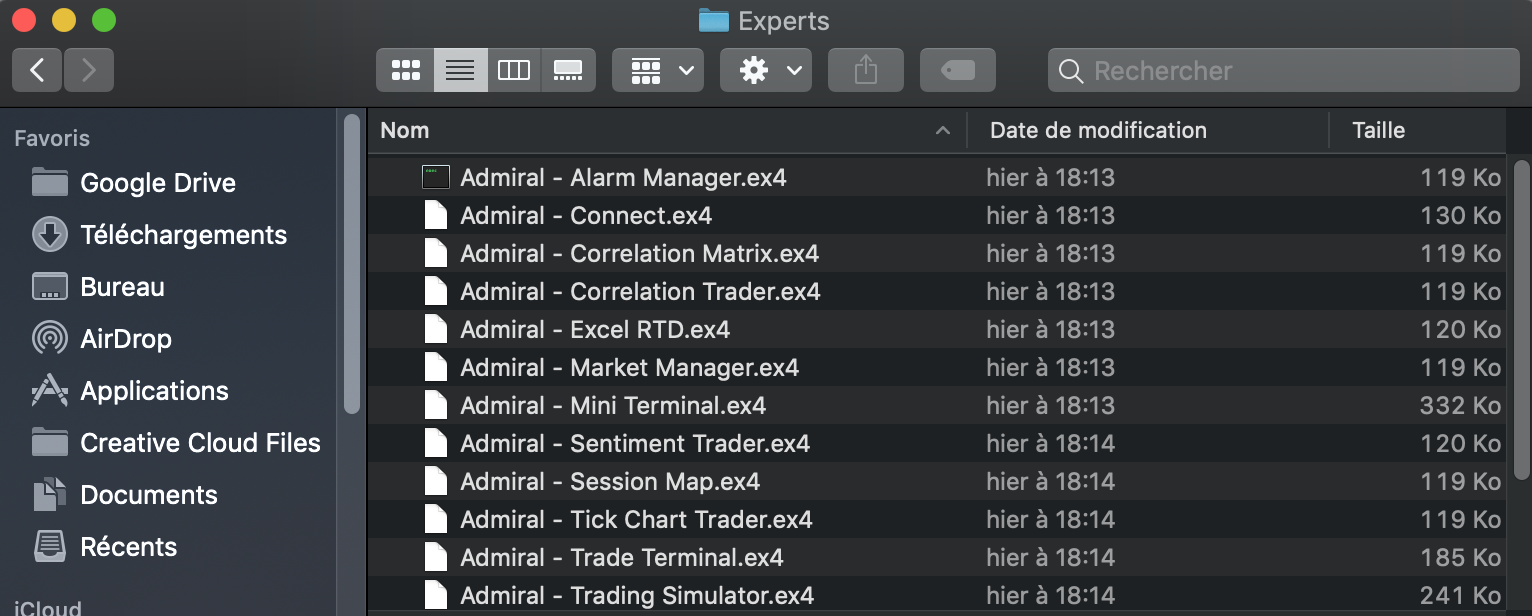Viewport: 1532px width, 616px height.
Task: Select Admiral - Connect.ex4
Action: tap(936, 216)
